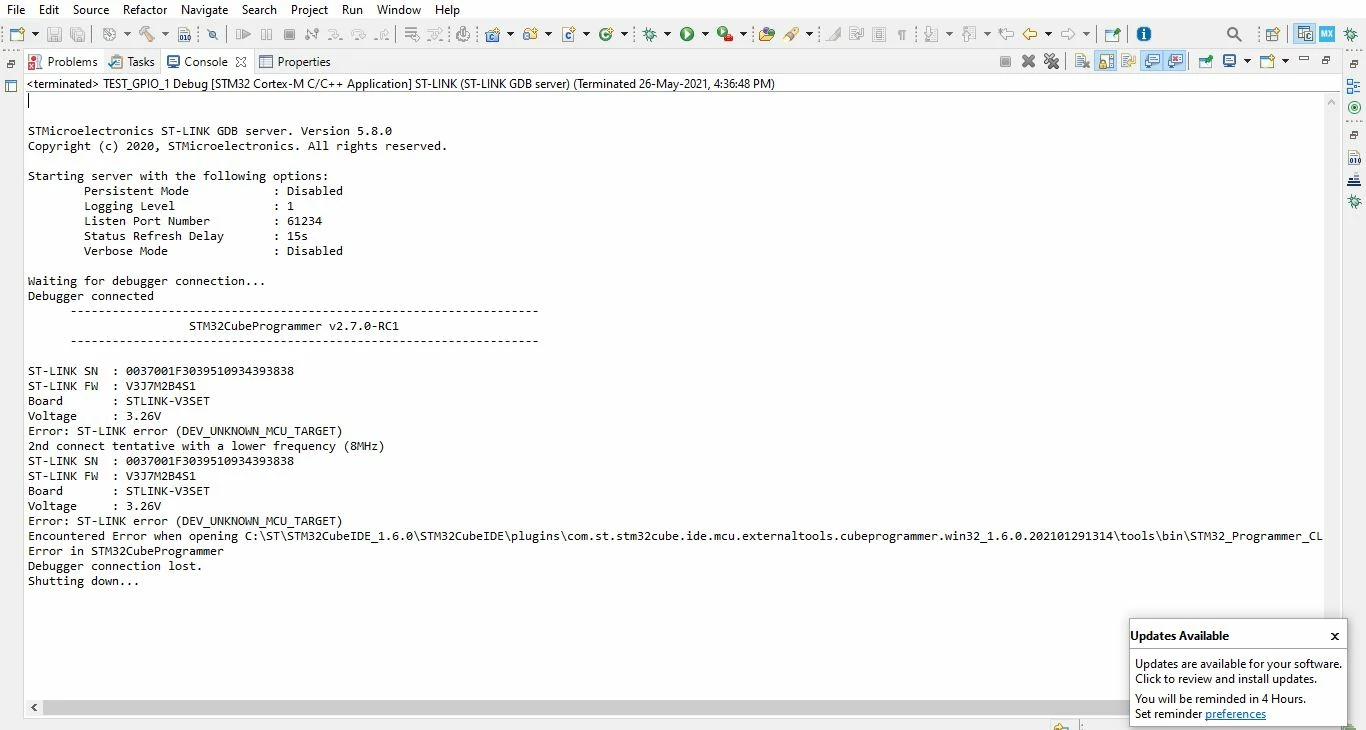Open the Refactor menu

click(145, 10)
